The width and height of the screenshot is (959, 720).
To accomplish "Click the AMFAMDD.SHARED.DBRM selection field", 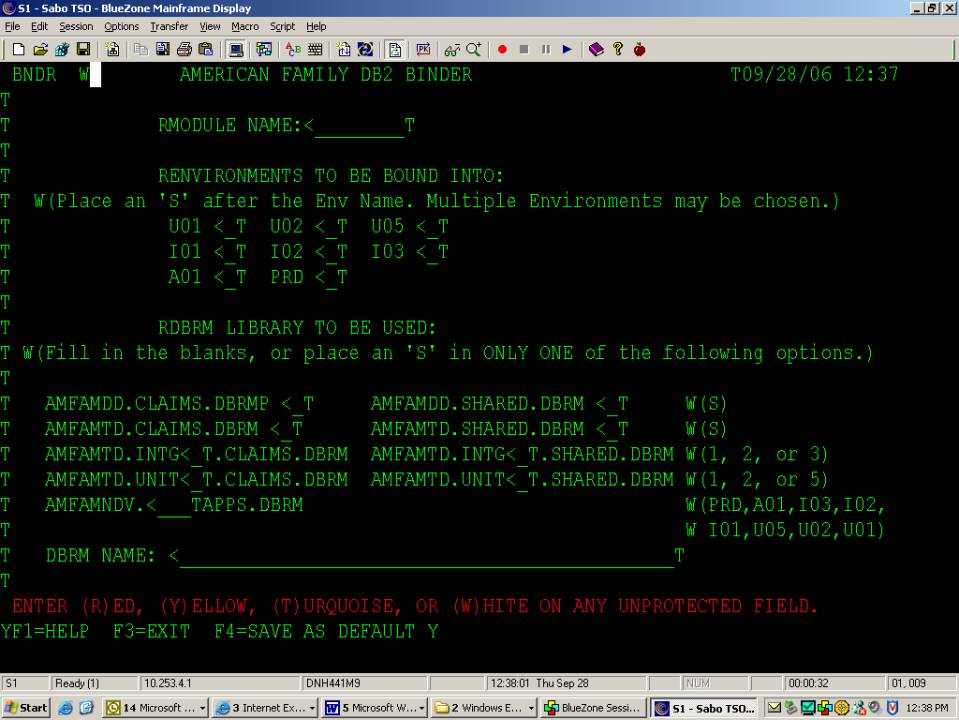I will pyautogui.click(x=613, y=404).
